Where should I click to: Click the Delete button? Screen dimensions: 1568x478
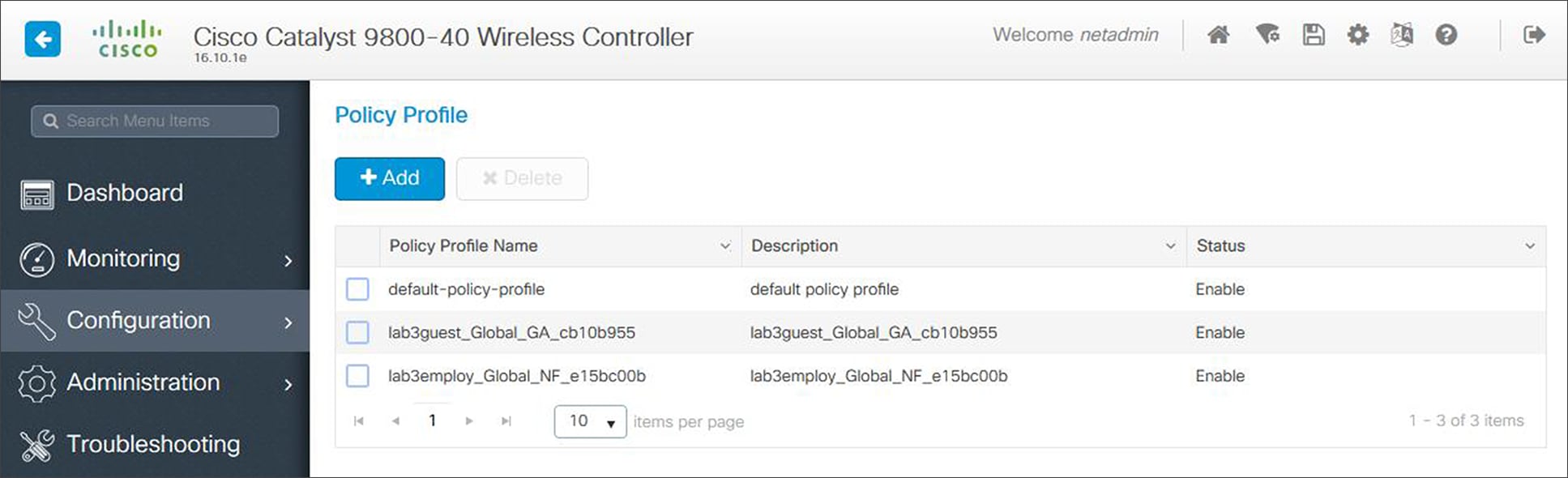[522, 178]
